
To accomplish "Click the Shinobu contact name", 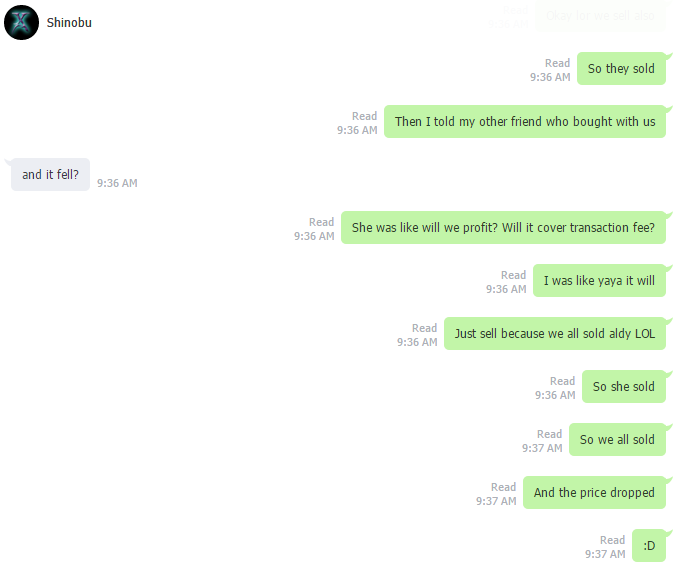I will click(69, 22).
